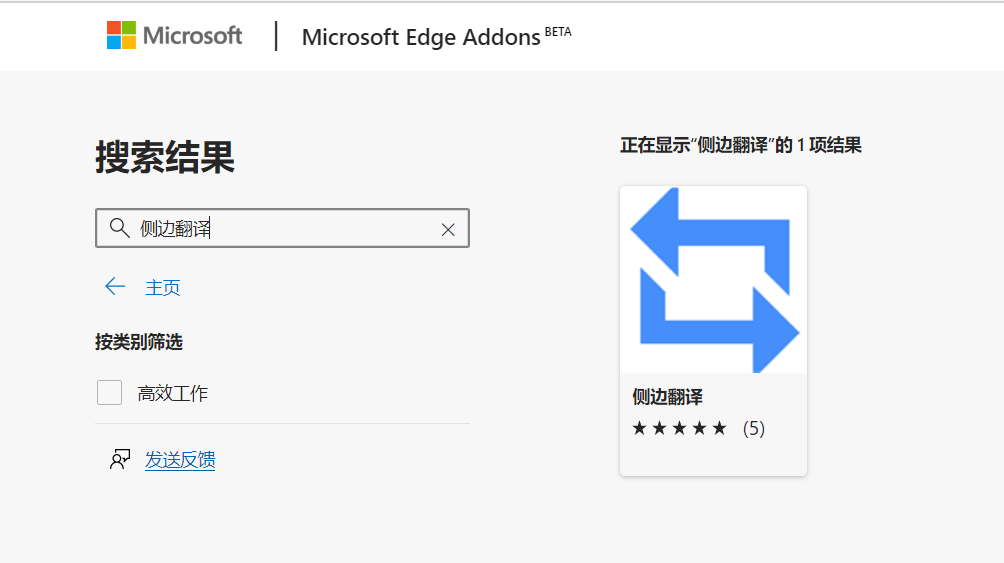Click the Microsoft four-color logo
Viewport: 1004px width, 563px height.
(121, 35)
